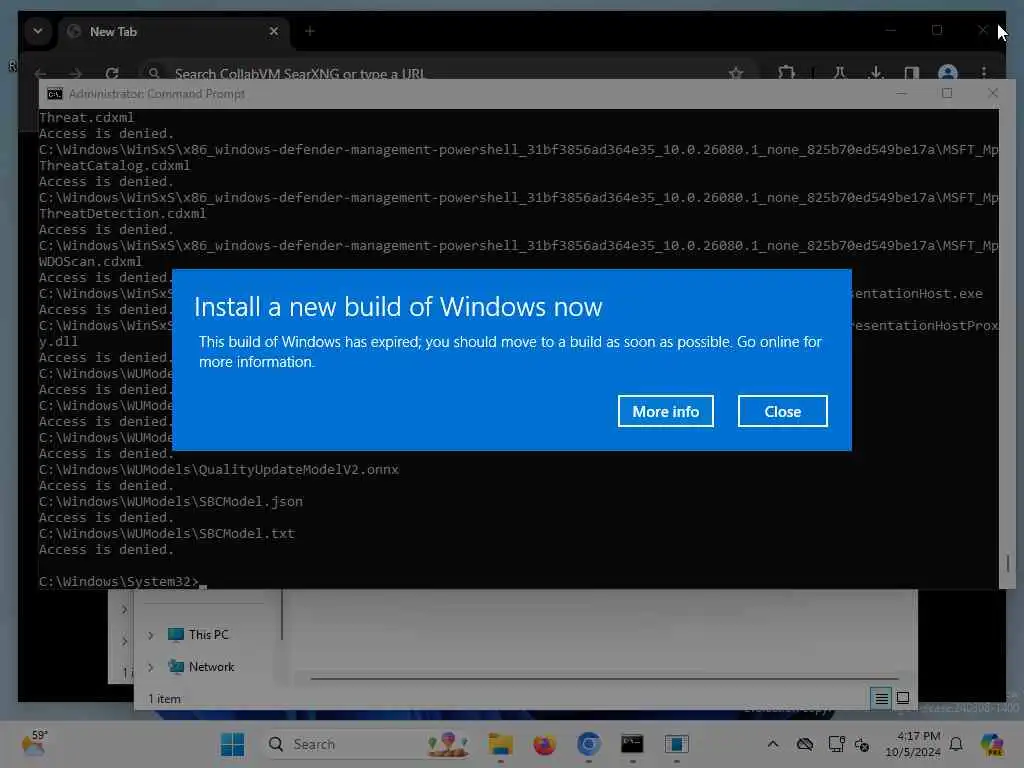
Task: Click the SBCModel.json path line
Action: pyautogui.click(x=170, y=502)
